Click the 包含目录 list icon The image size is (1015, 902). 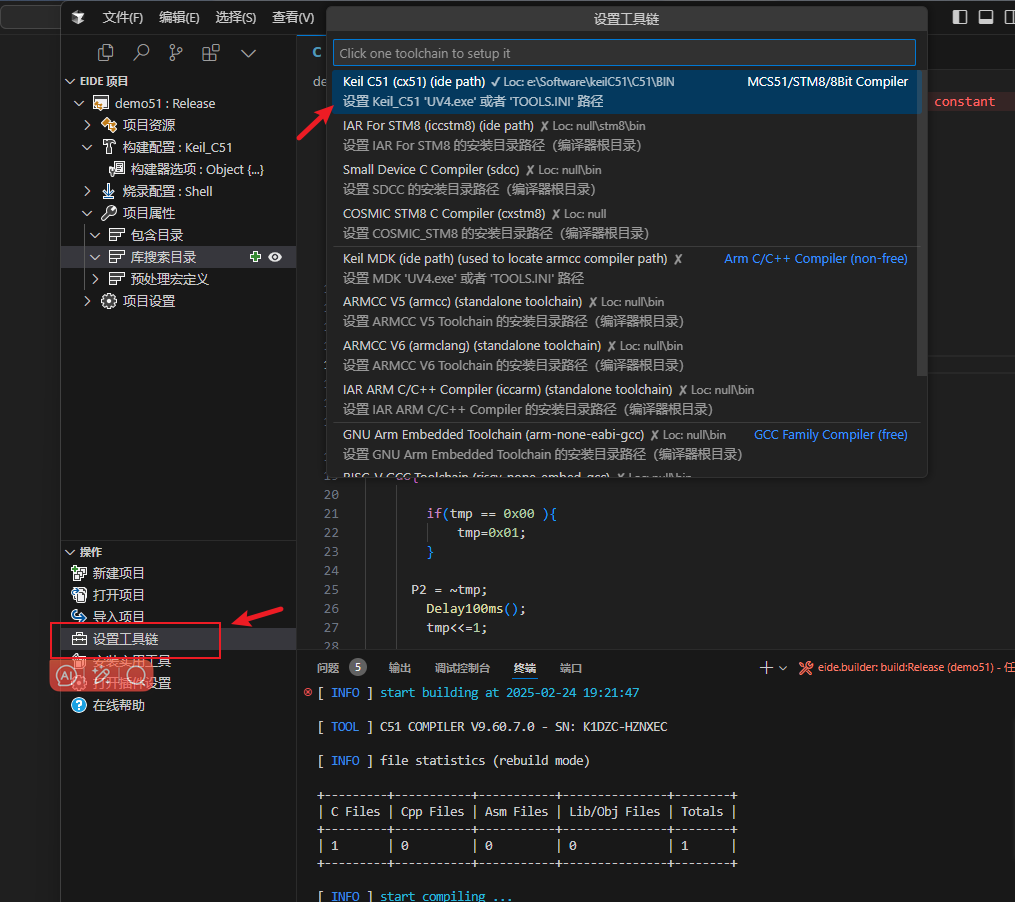coord(117,235)
